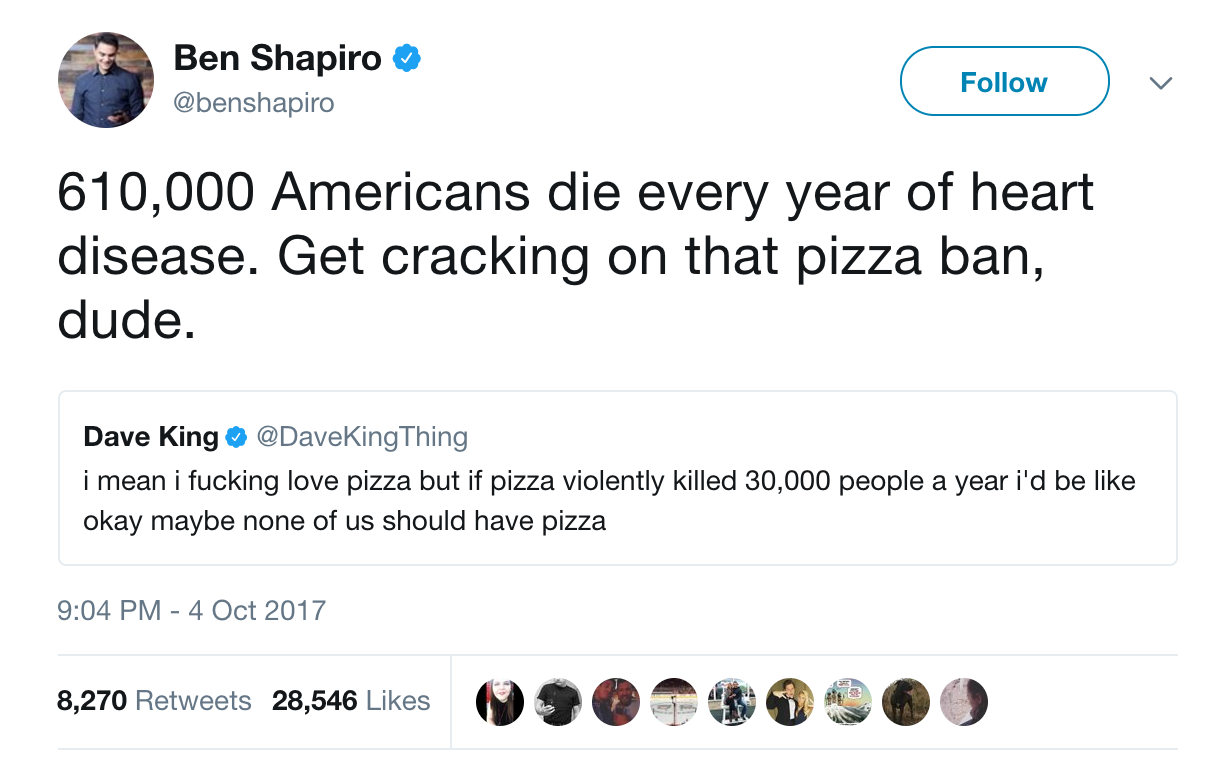This screenshot has height=762, width=1226.
Task: Open the quoted pizza tweet text
Action: [609, 500]
